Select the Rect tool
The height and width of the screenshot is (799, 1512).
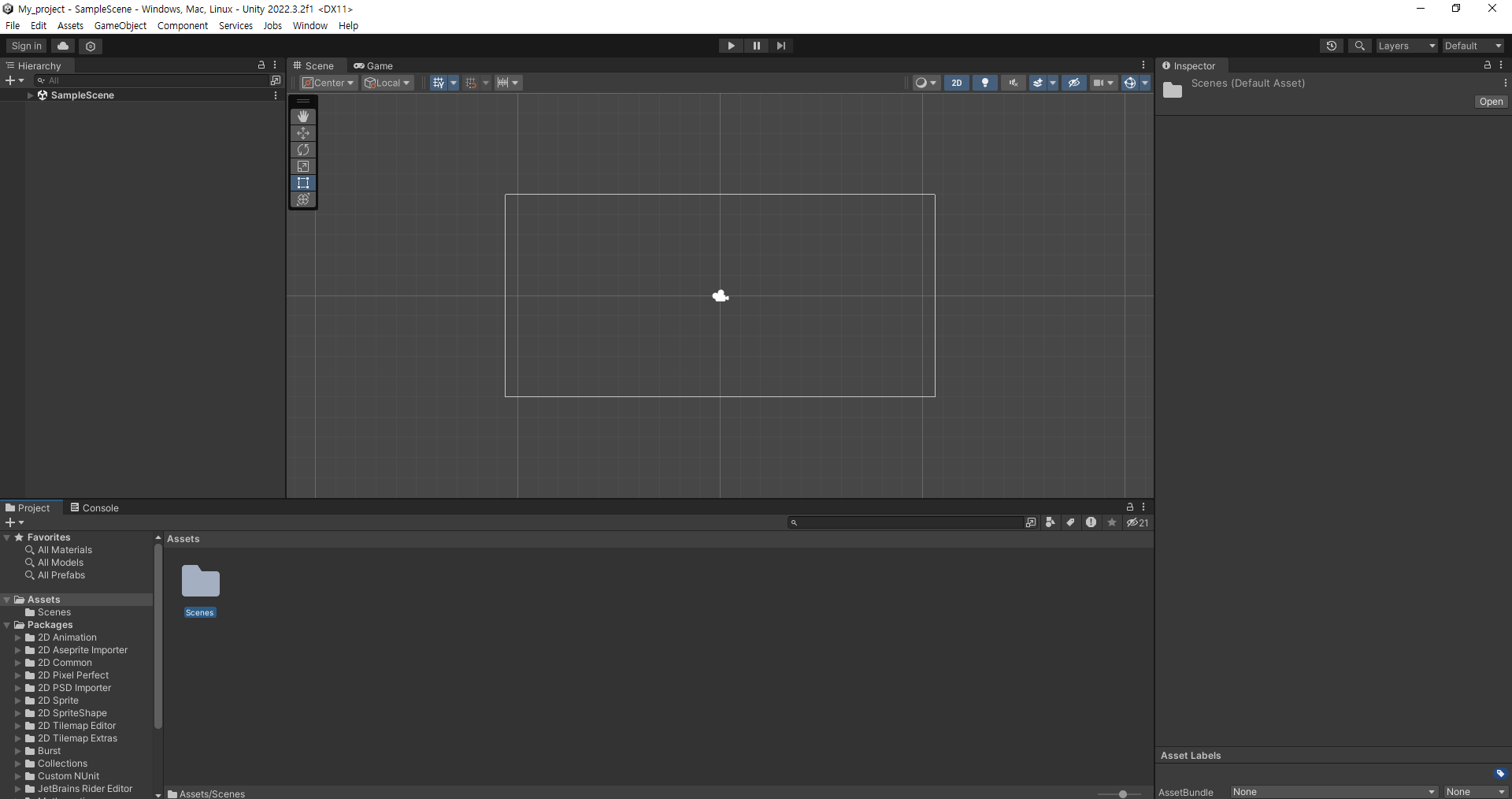(x=303, y=183)
